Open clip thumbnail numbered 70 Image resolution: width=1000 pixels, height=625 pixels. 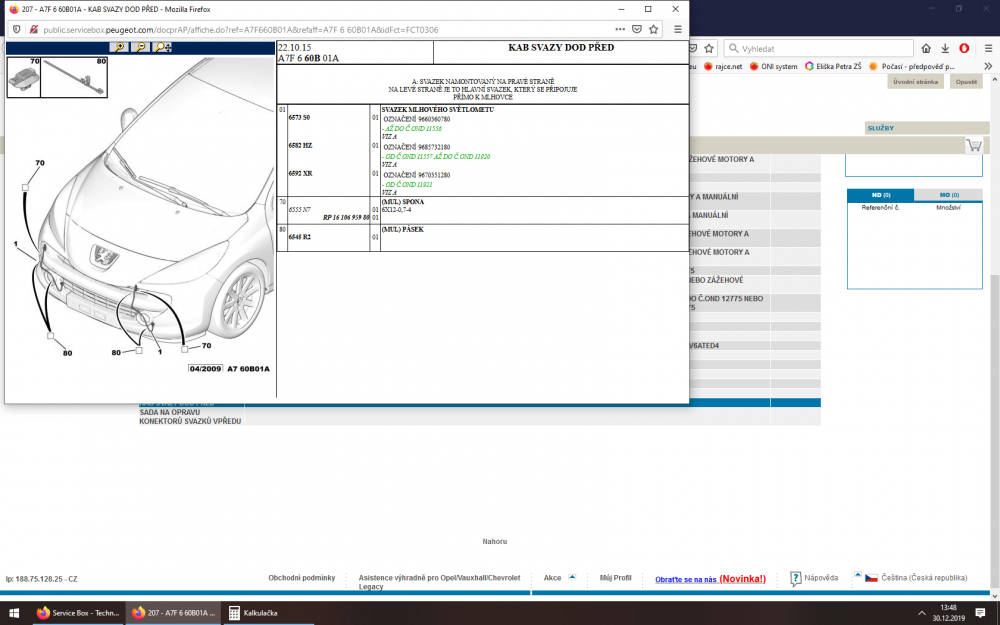24,78
